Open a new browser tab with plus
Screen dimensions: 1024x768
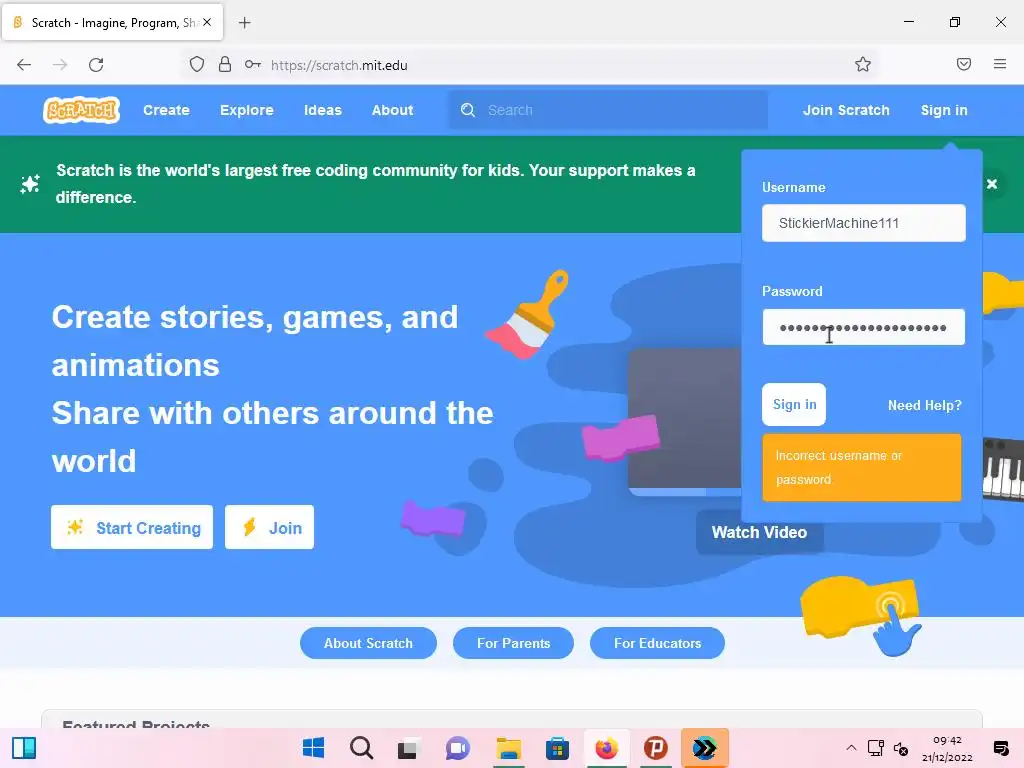click(x=244, y=23)
